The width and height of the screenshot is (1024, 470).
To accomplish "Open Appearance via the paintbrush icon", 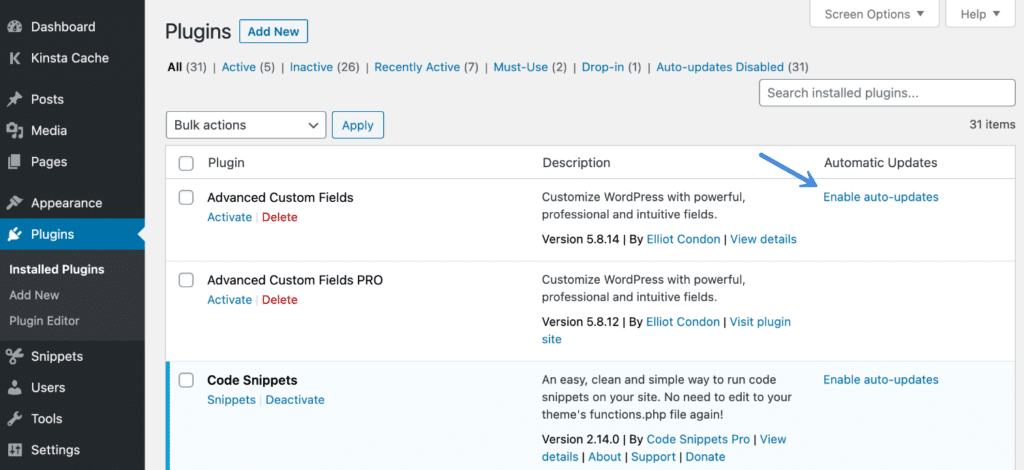I will click(x=15, y=203).
